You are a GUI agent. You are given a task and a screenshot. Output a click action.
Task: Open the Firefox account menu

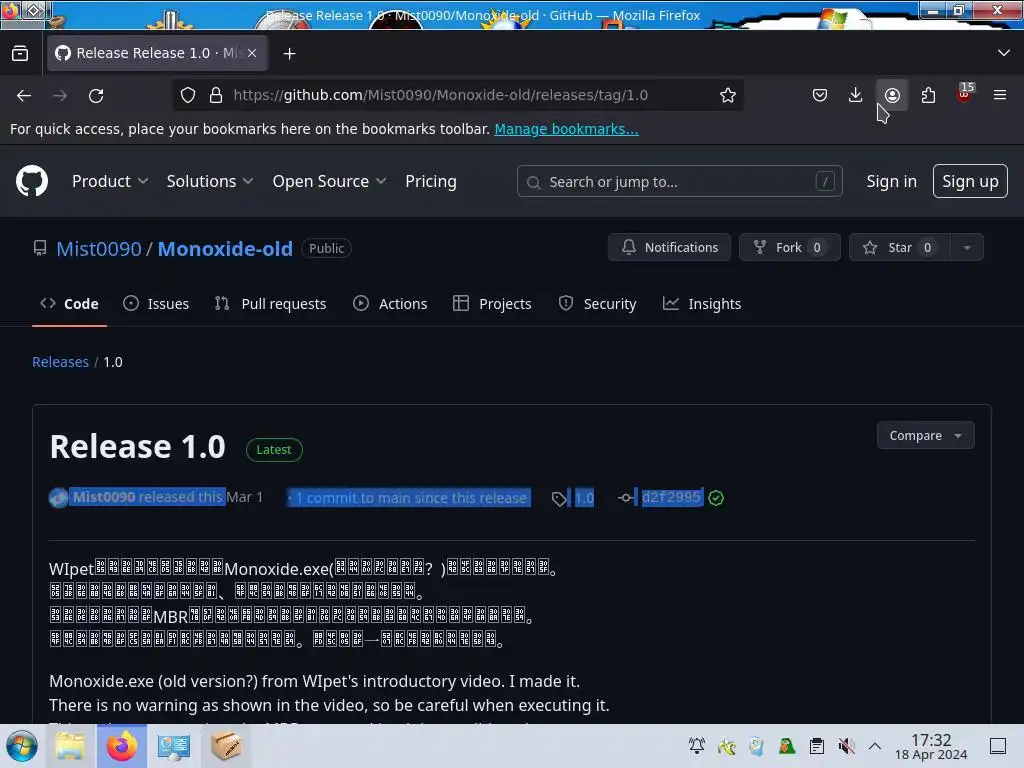[x=892, y=95]
